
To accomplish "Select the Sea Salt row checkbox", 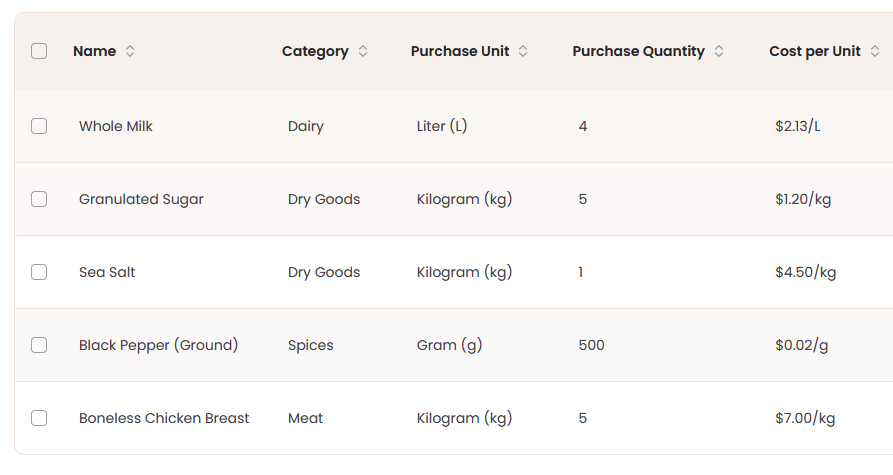I will 39,272.
